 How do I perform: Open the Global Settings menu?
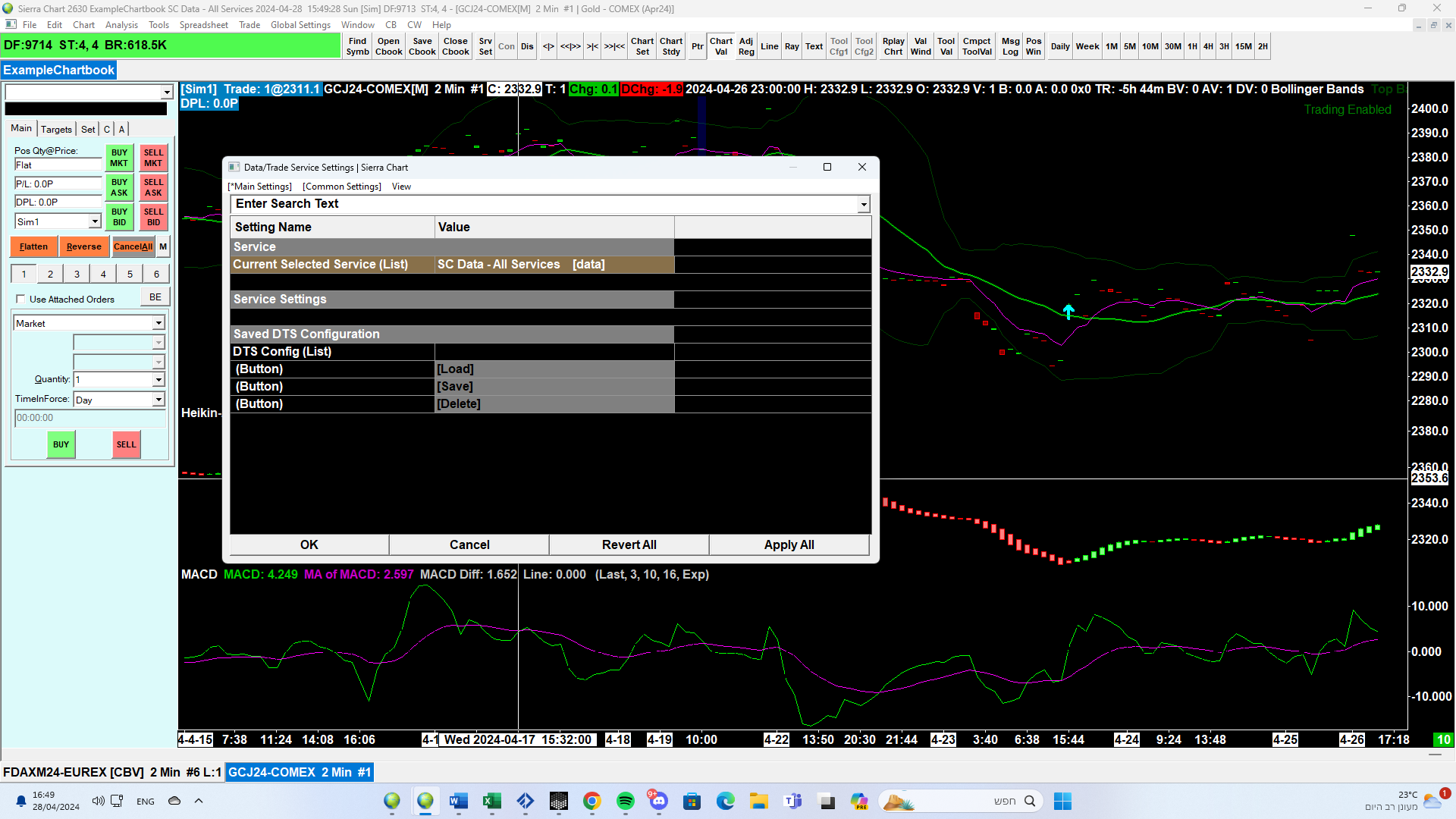pos(300,25)
